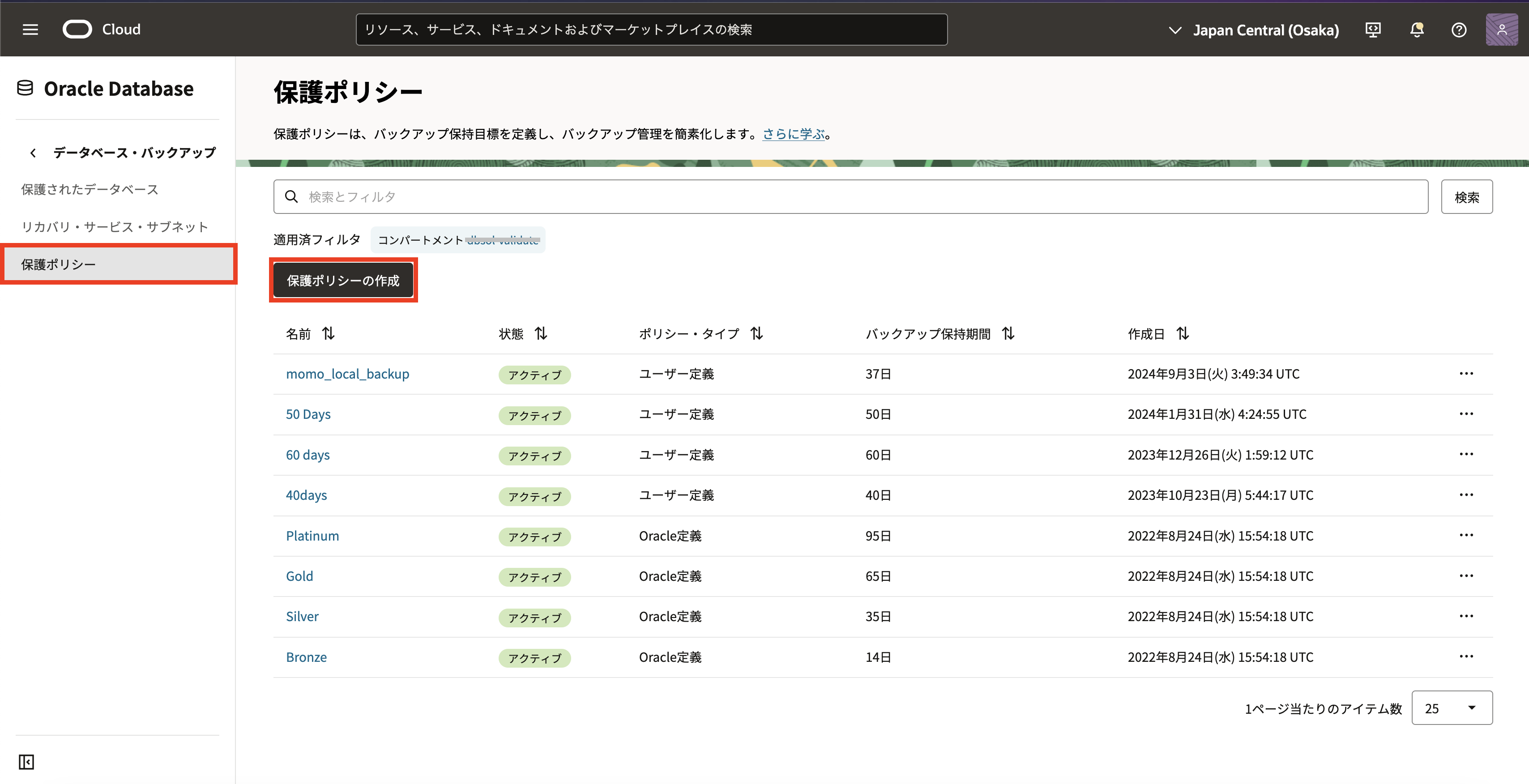The image size is (1529, 784).
Task: Select 保護されたデータベース in sidebar
Action: pyautogui.click(x=90, y=189)
